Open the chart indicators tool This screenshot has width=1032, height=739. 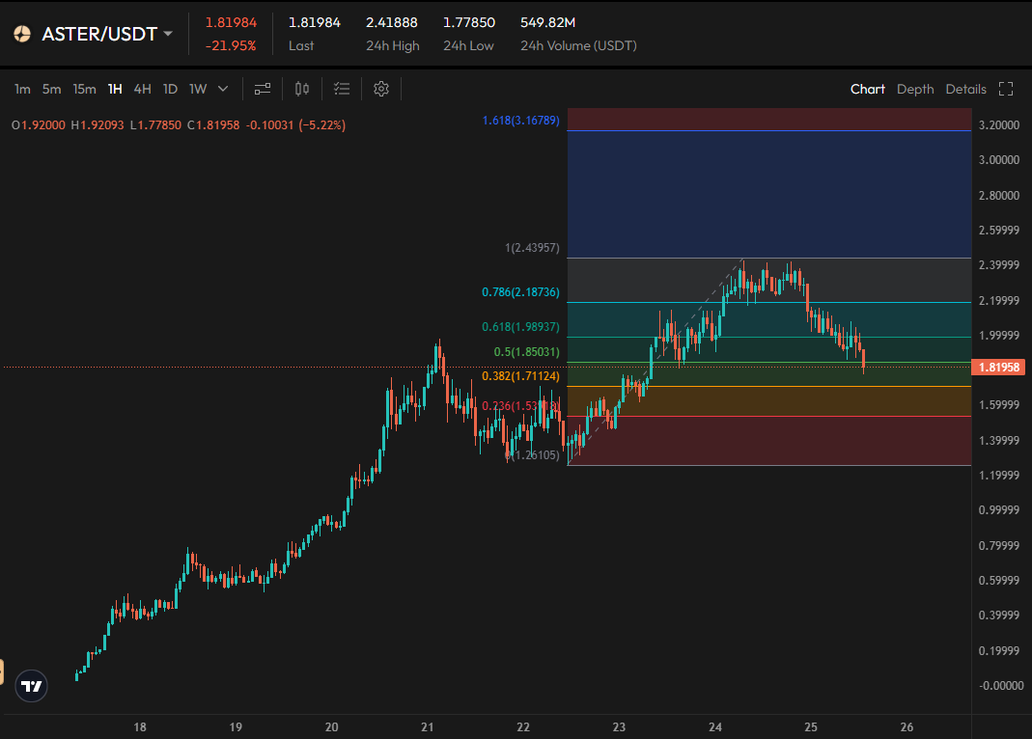(263, 89)
